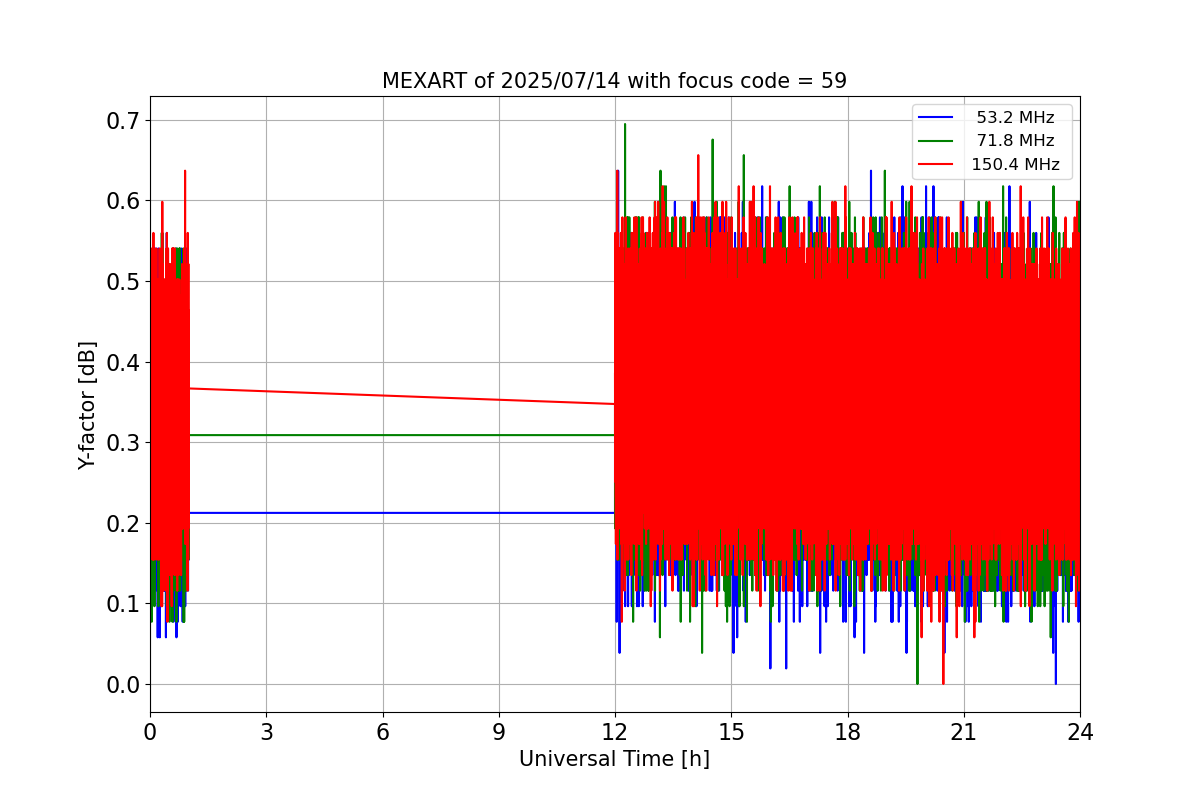
Task: Click the Universal Time [h] axis label
Action: pyautogui.click(x=614, y=759)
